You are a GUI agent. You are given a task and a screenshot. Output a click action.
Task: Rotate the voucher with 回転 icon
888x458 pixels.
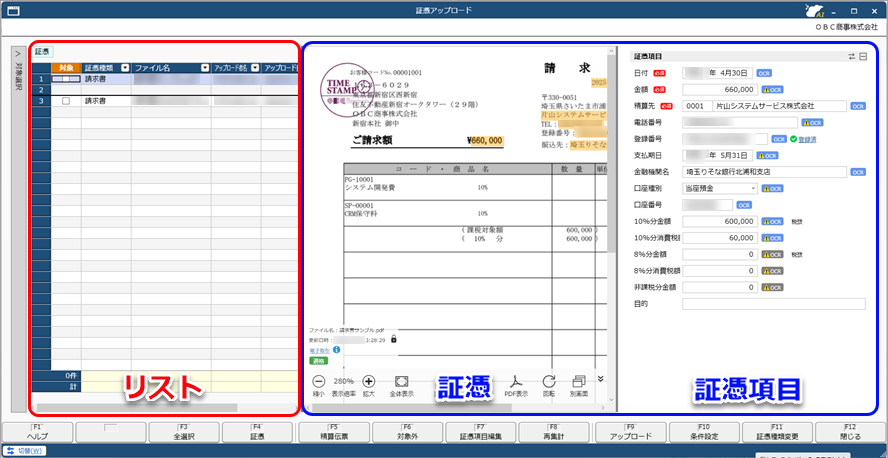(x=548, y=381)
